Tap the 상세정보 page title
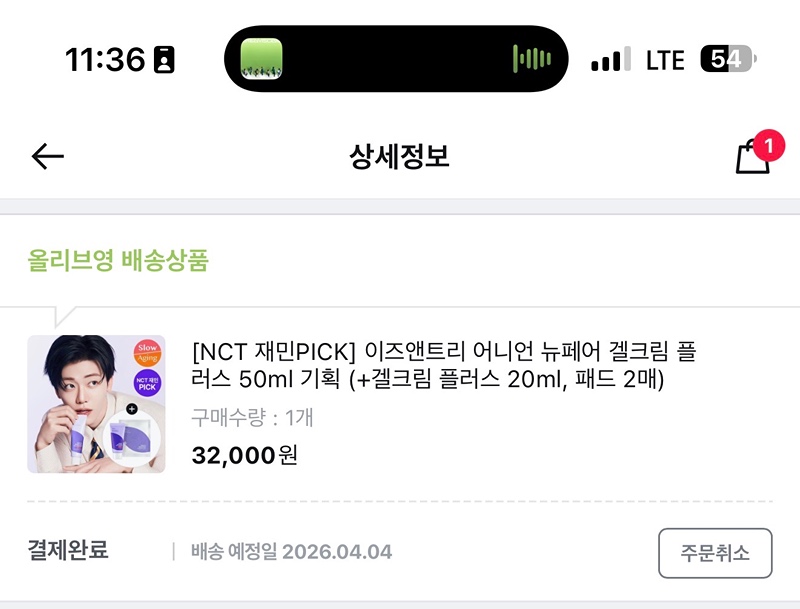Viewport: 800px width, 609px height. point(399,156)
